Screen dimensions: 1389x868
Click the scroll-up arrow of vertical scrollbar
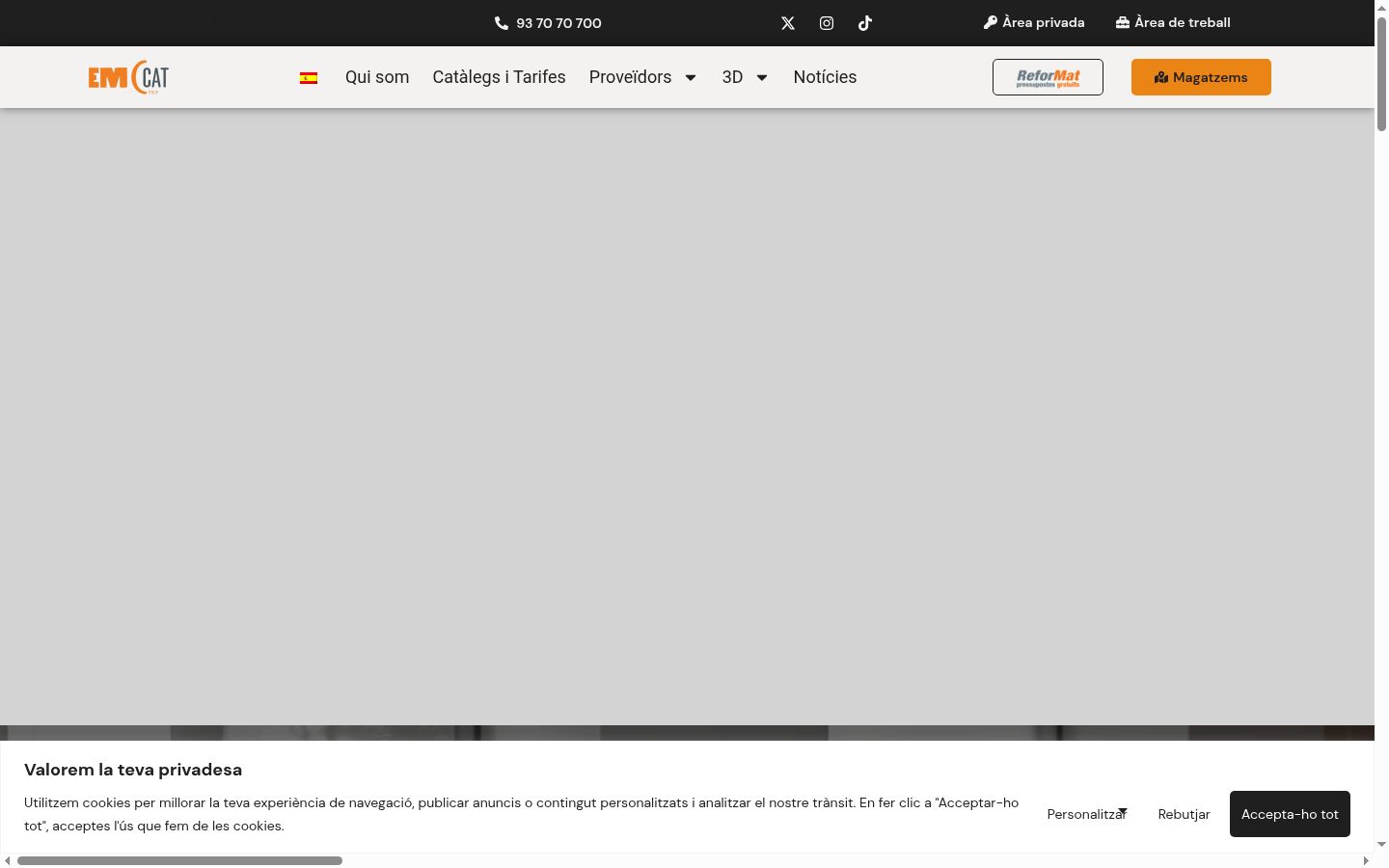click(1381, 8)
